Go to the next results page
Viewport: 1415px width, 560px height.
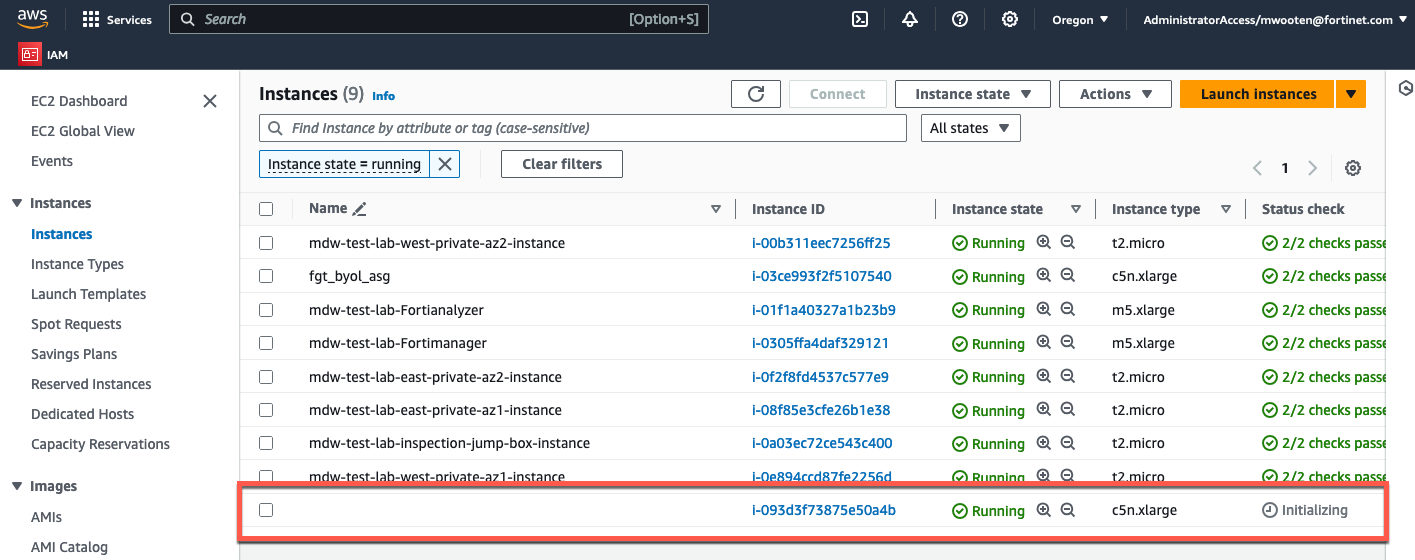click(x=1313, y=168)
